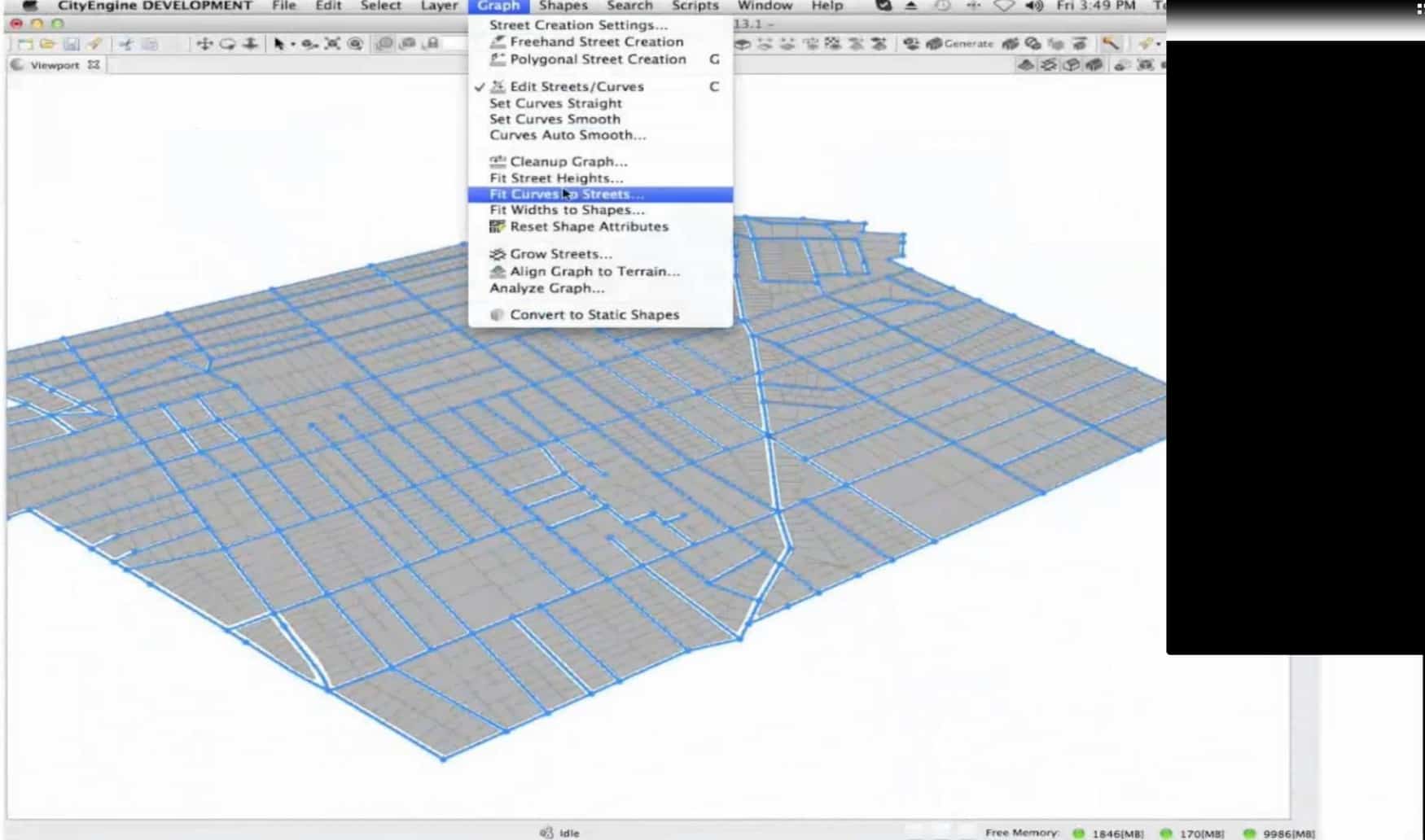This screenshot has height=840, width=1425.
Task: Click the save disk toolbar icon
Action: (72, 44)
